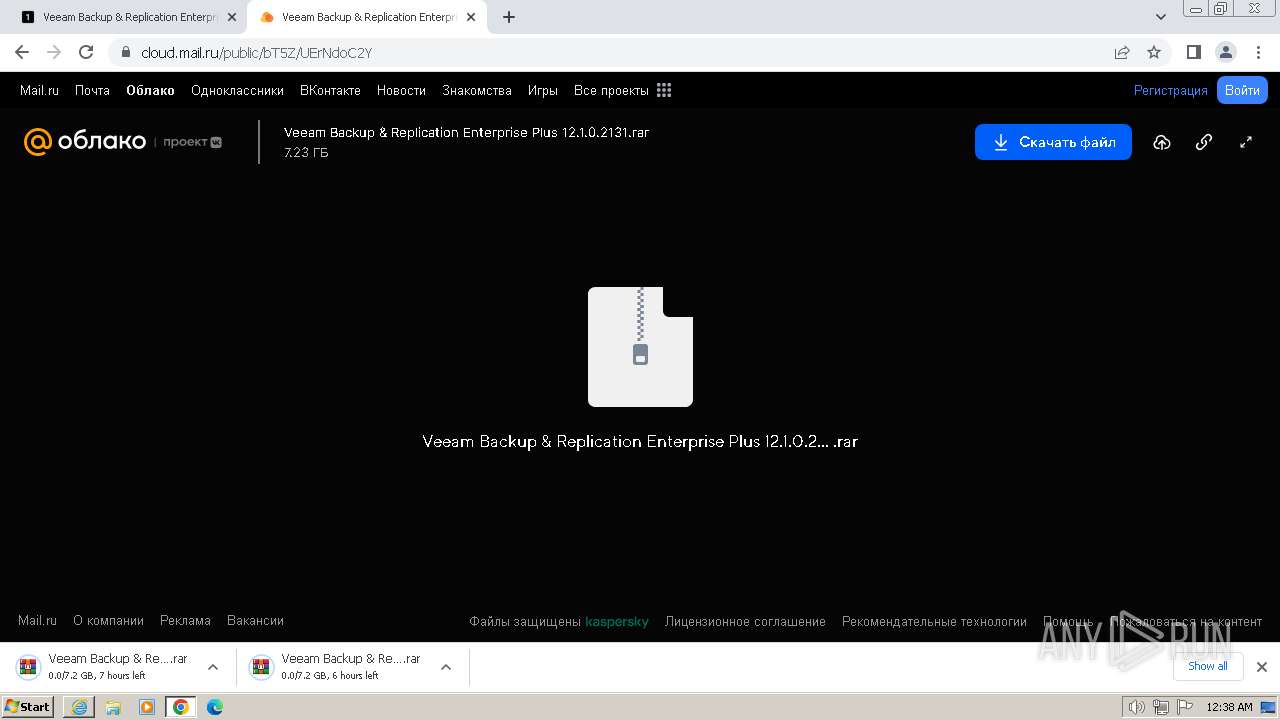The height and width of the screenshot is (720, 1280).
Task: Toggle the browser side panel icon
Action: point(1194,52)
